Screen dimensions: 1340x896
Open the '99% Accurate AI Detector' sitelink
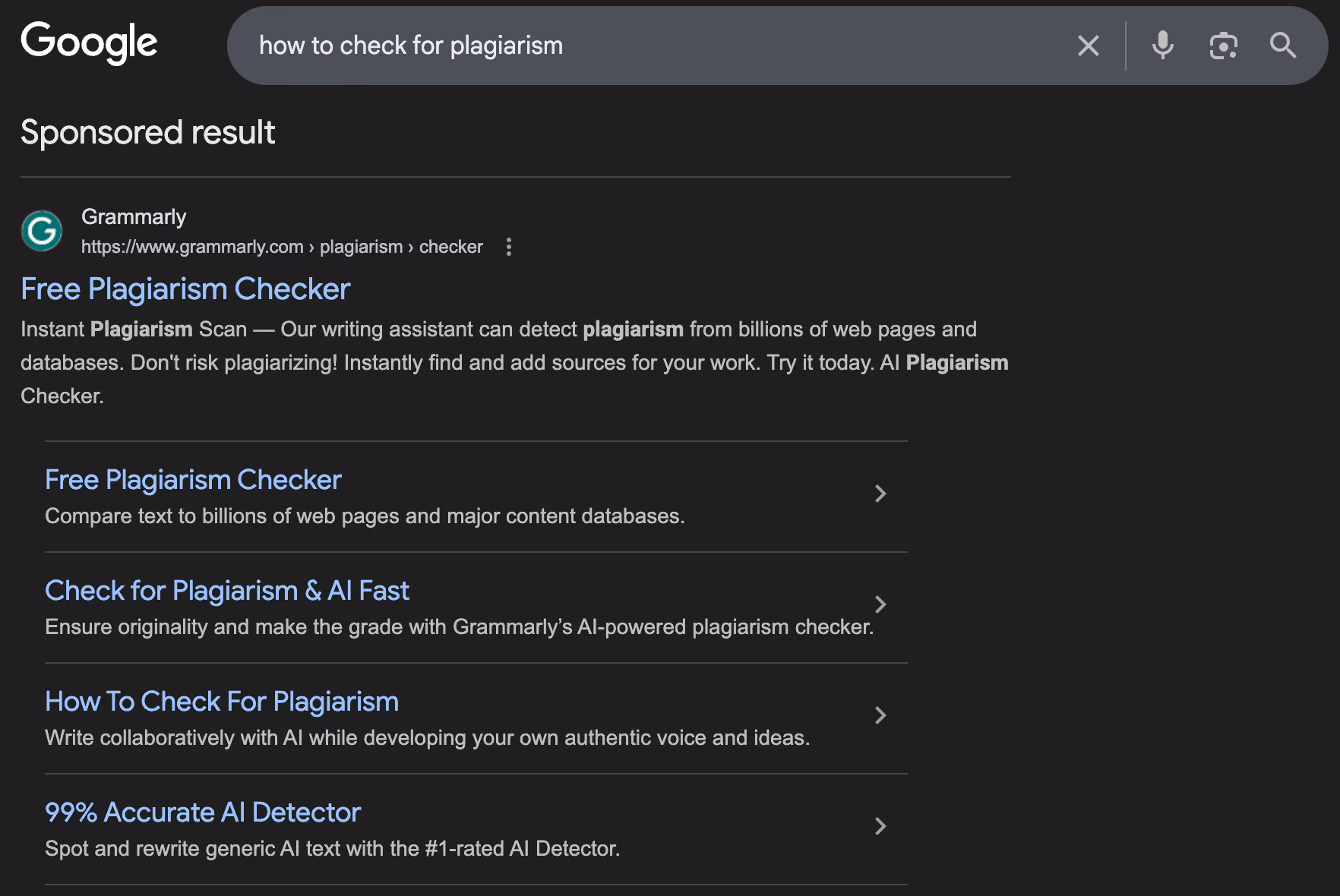click(203, 812)
